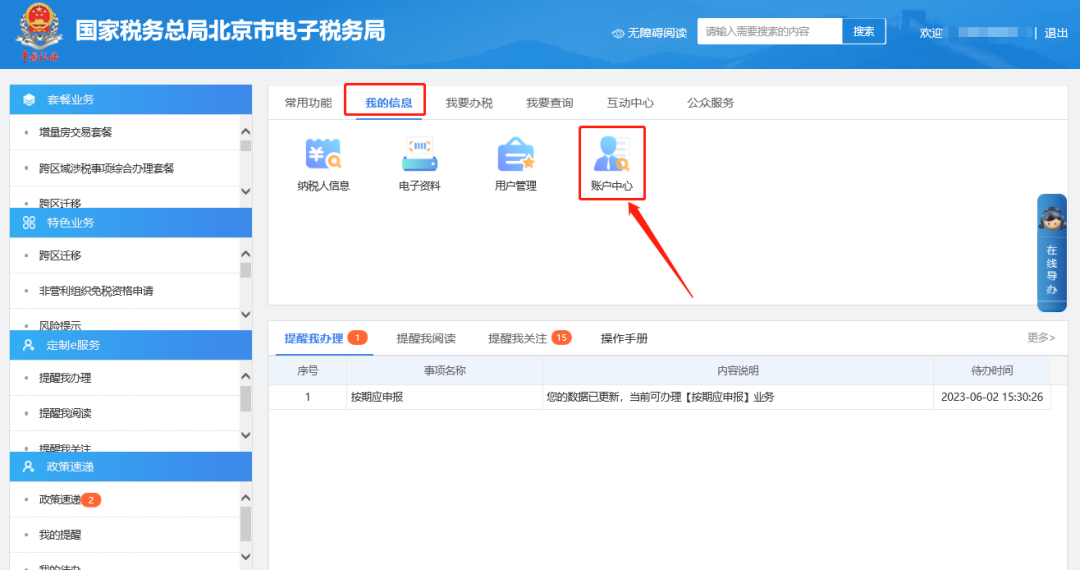This screenshot has height=570, width=1080.
Task: Select 增量房交易套餐 in the sidebar
Action: [x=76, y=133]
